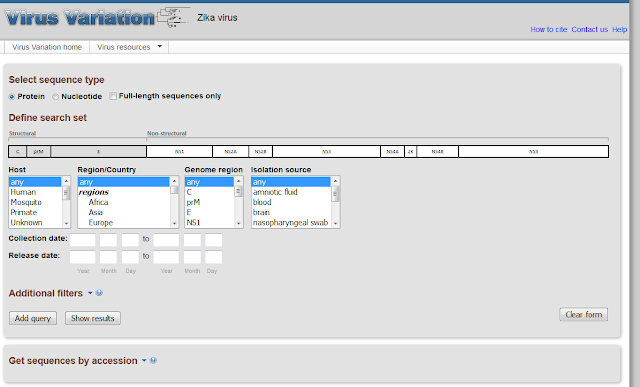Select 2K segment in genome map
Viewport: 640px width, 387px height.
click(411, 151)
